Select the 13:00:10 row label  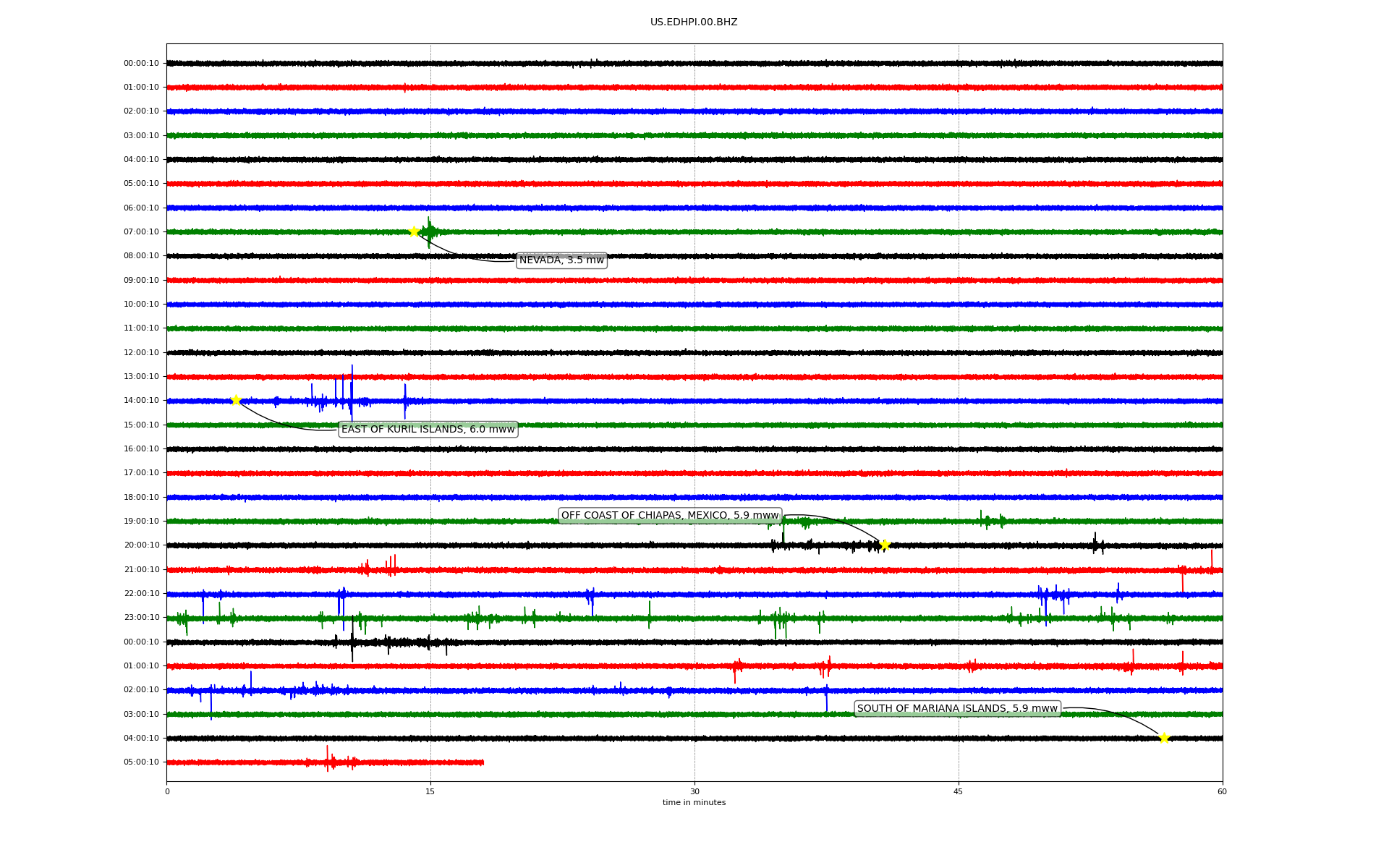coord(141,377)
